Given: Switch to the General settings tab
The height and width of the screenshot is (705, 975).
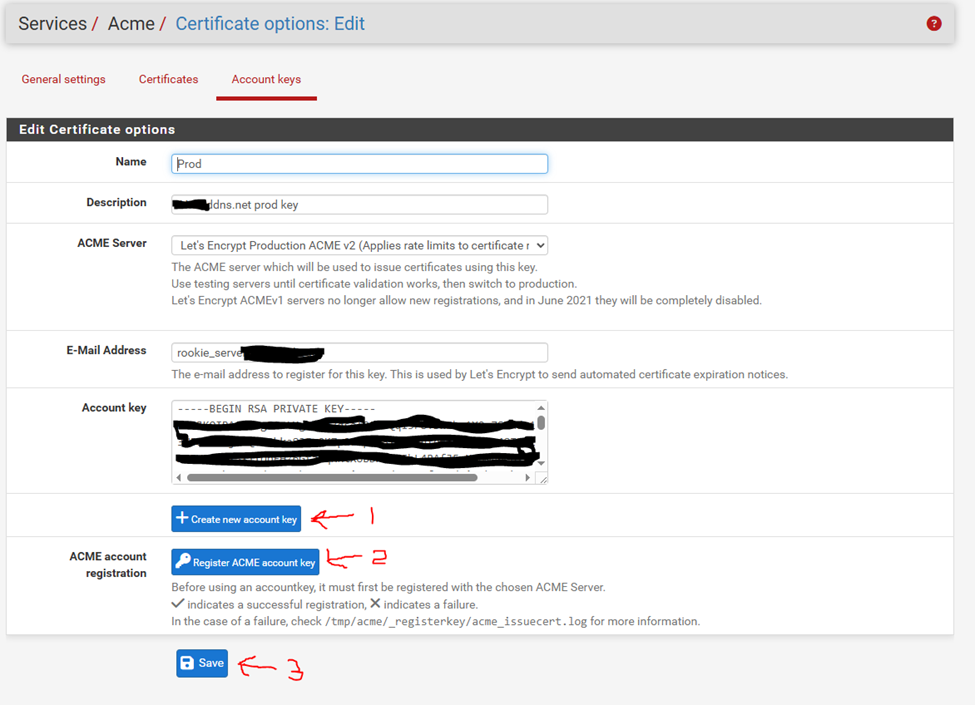Looking at the screenshot, I should point(63,80).
